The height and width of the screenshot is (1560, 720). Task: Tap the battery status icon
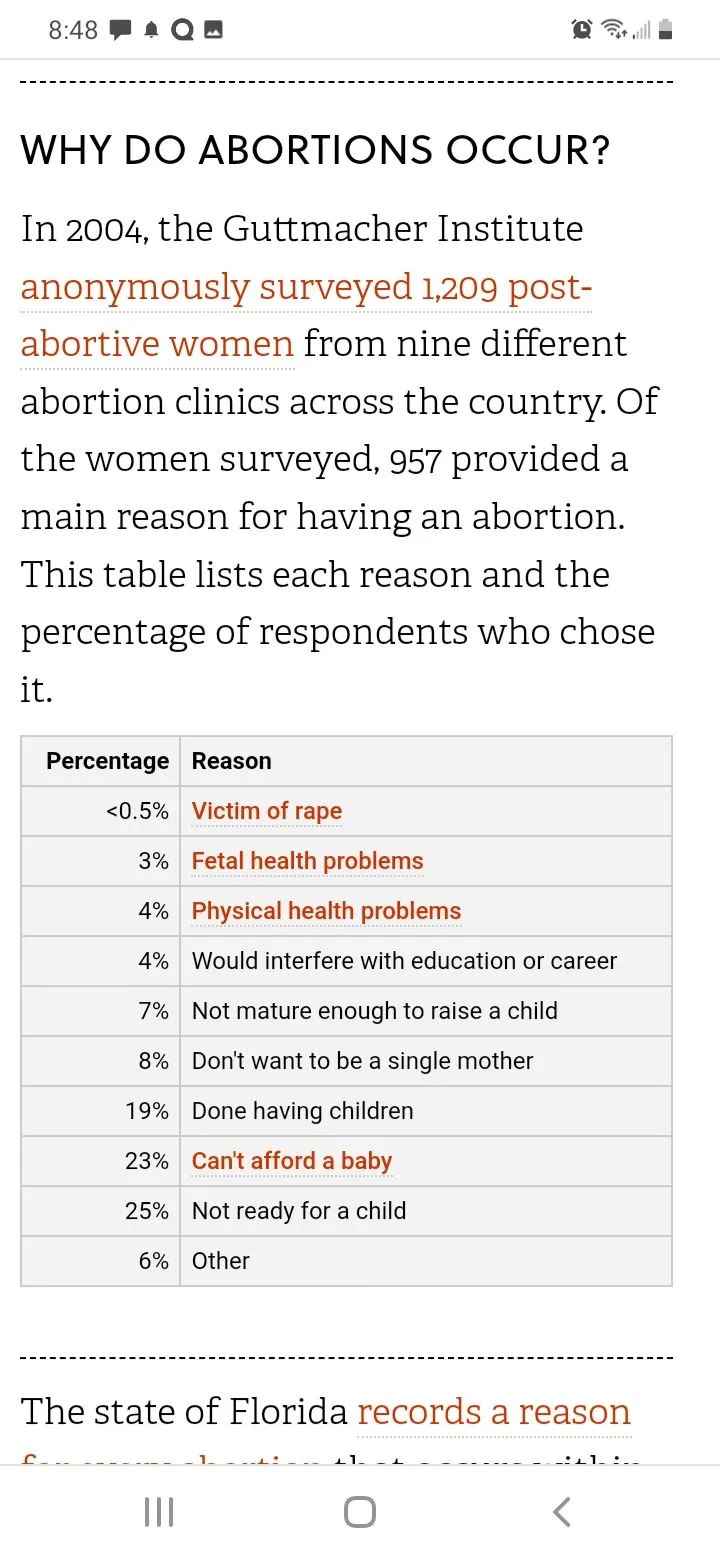(666, 30)
